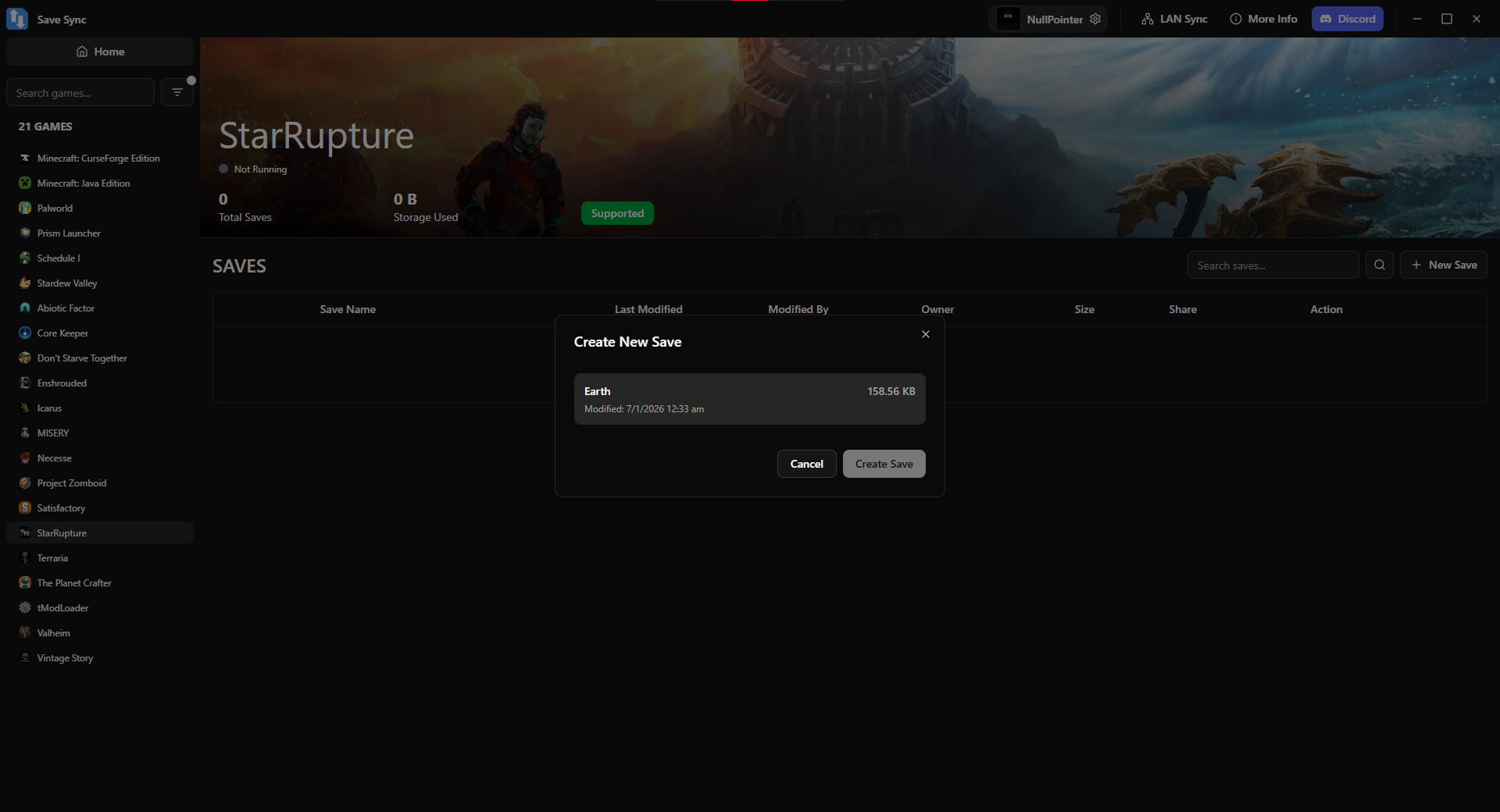Click the Owner column header
The image size is (1500, 812).
point(937,309)
